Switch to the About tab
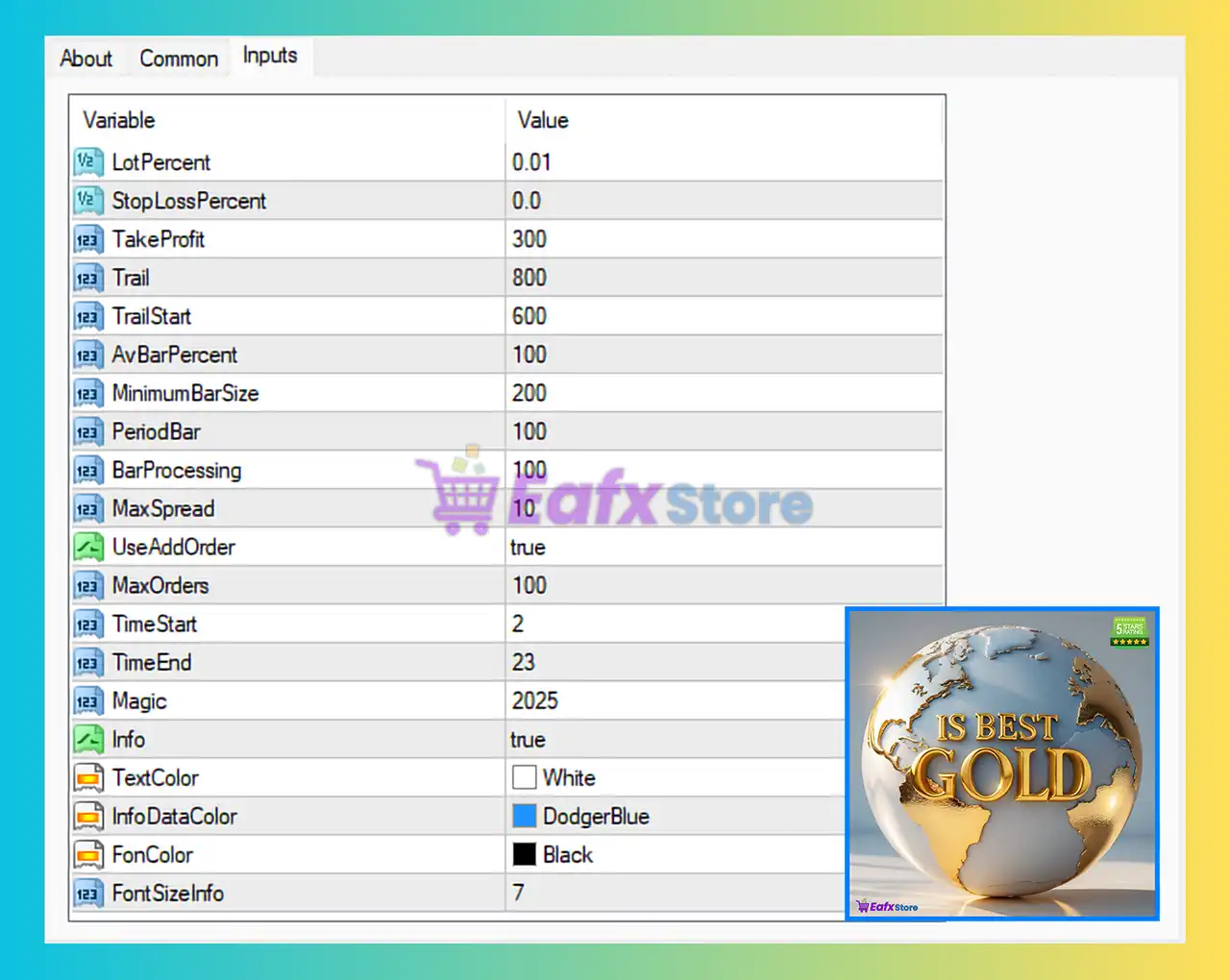The height and width of the screenshot is (980, 1230). point(86,59)
